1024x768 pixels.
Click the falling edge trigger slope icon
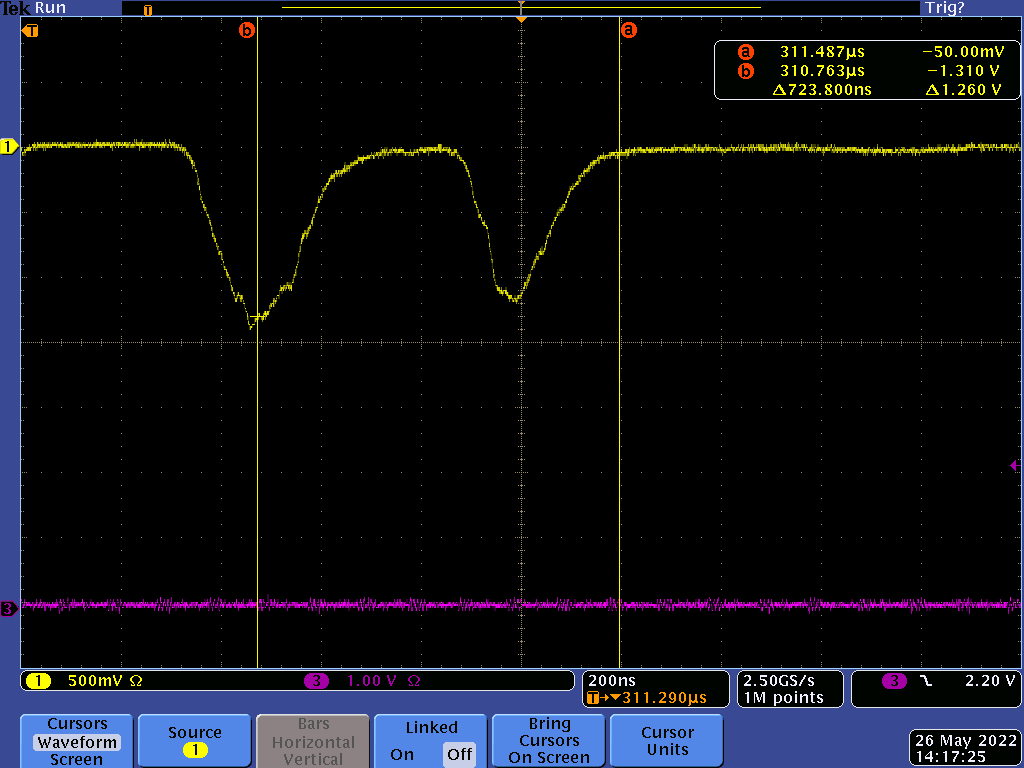tap(926, 681)
